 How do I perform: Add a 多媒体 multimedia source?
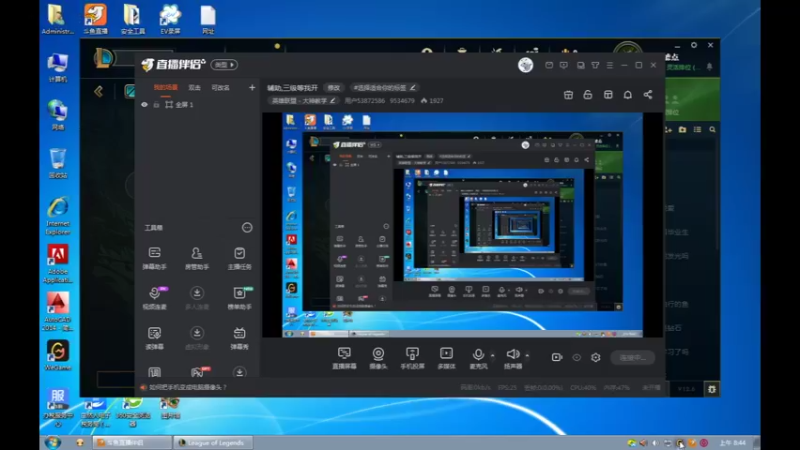coord(446,358)
